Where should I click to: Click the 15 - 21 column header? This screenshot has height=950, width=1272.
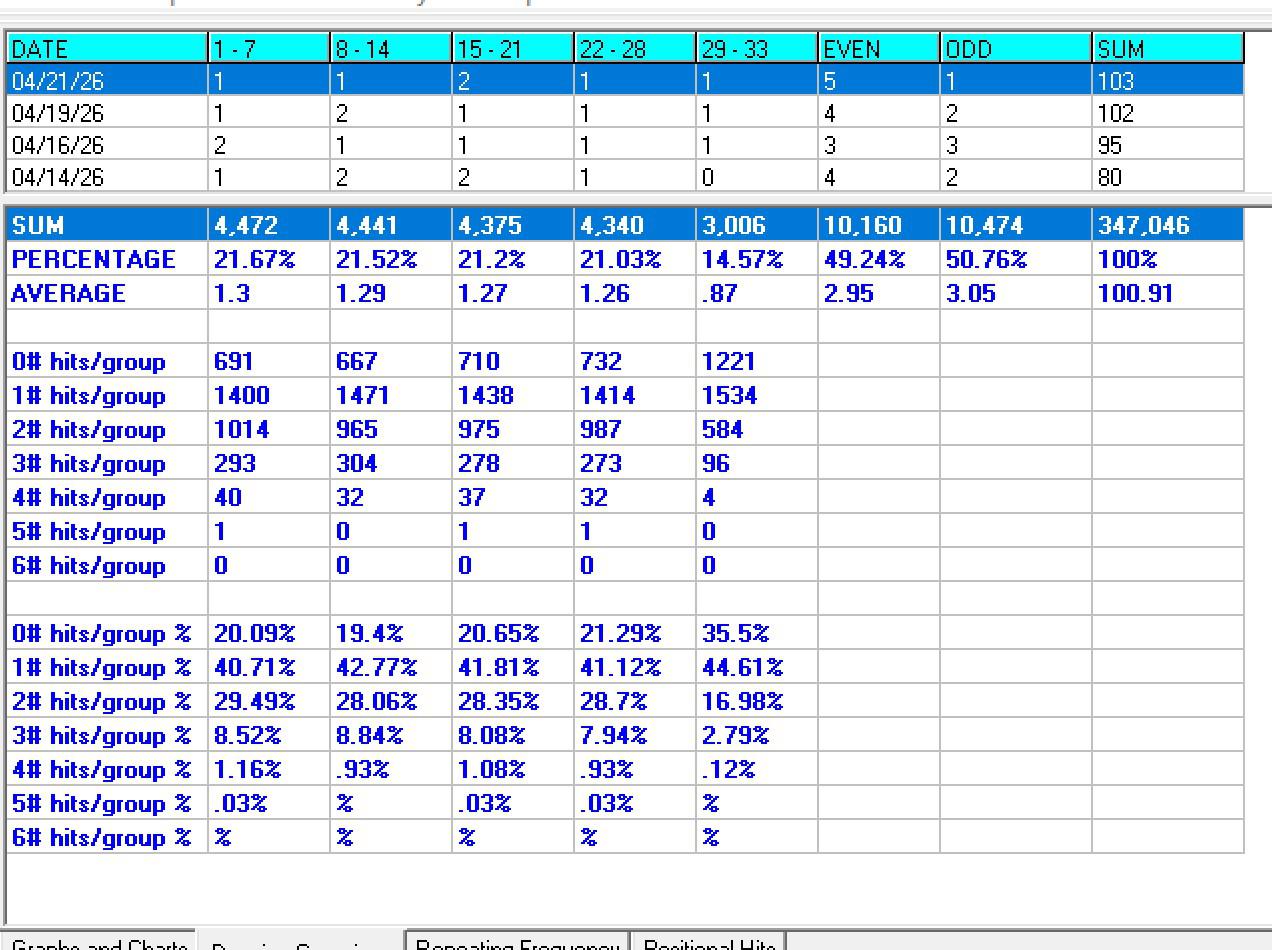point(512,49)
